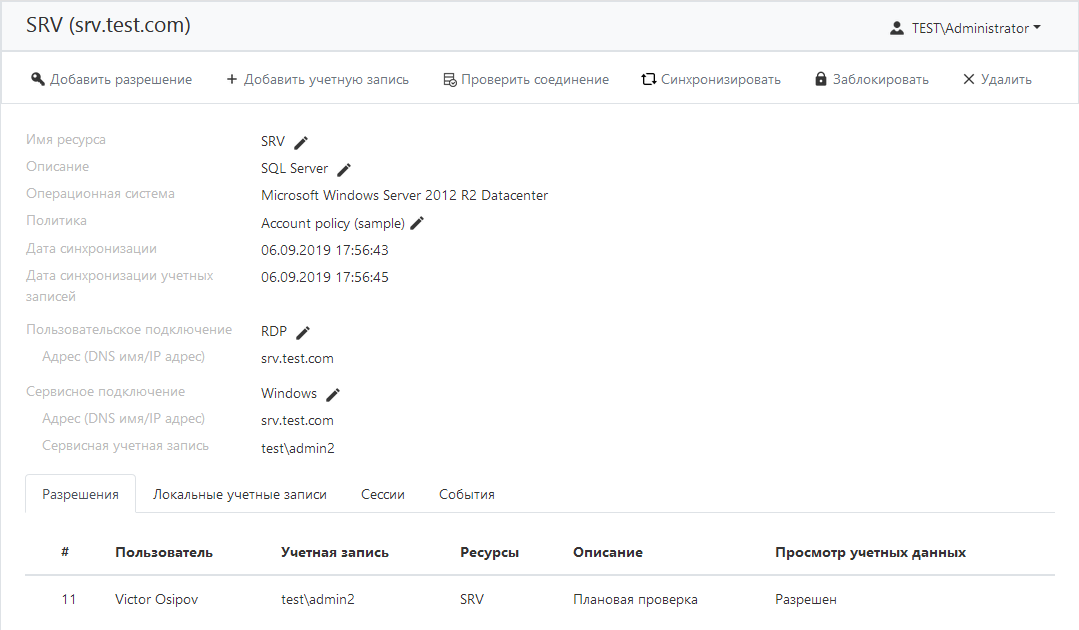Edit the SQL Server description via pencil icon

point(344,169)
